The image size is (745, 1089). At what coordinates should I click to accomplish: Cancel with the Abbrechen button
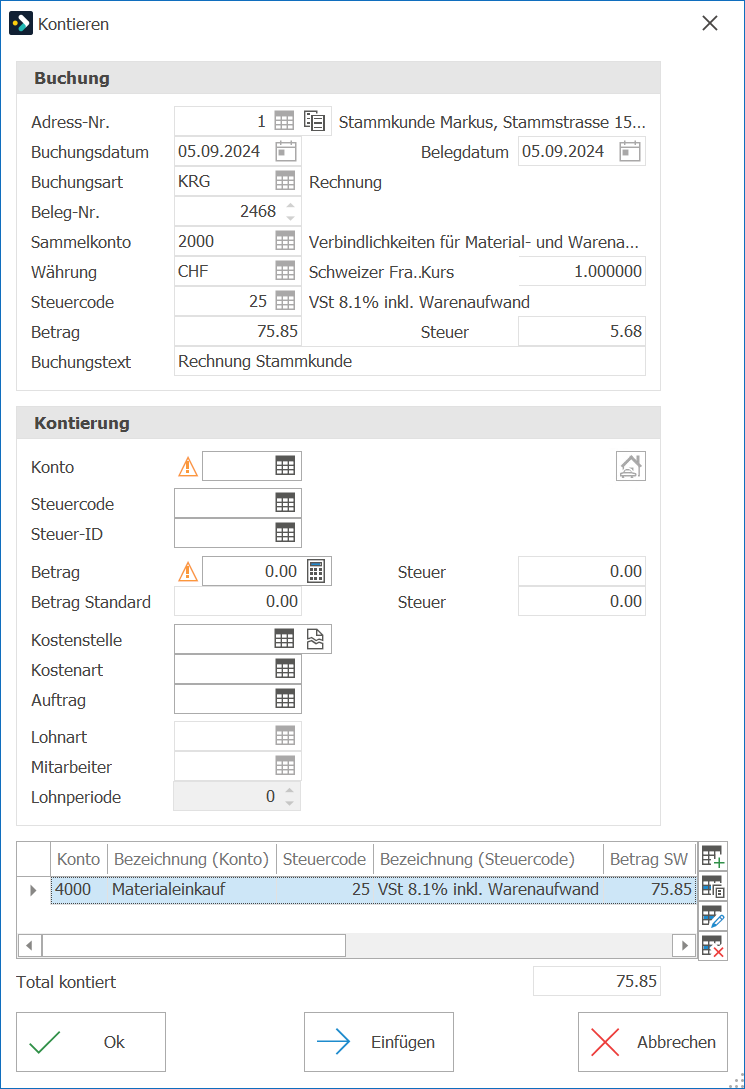(653, 1042)
